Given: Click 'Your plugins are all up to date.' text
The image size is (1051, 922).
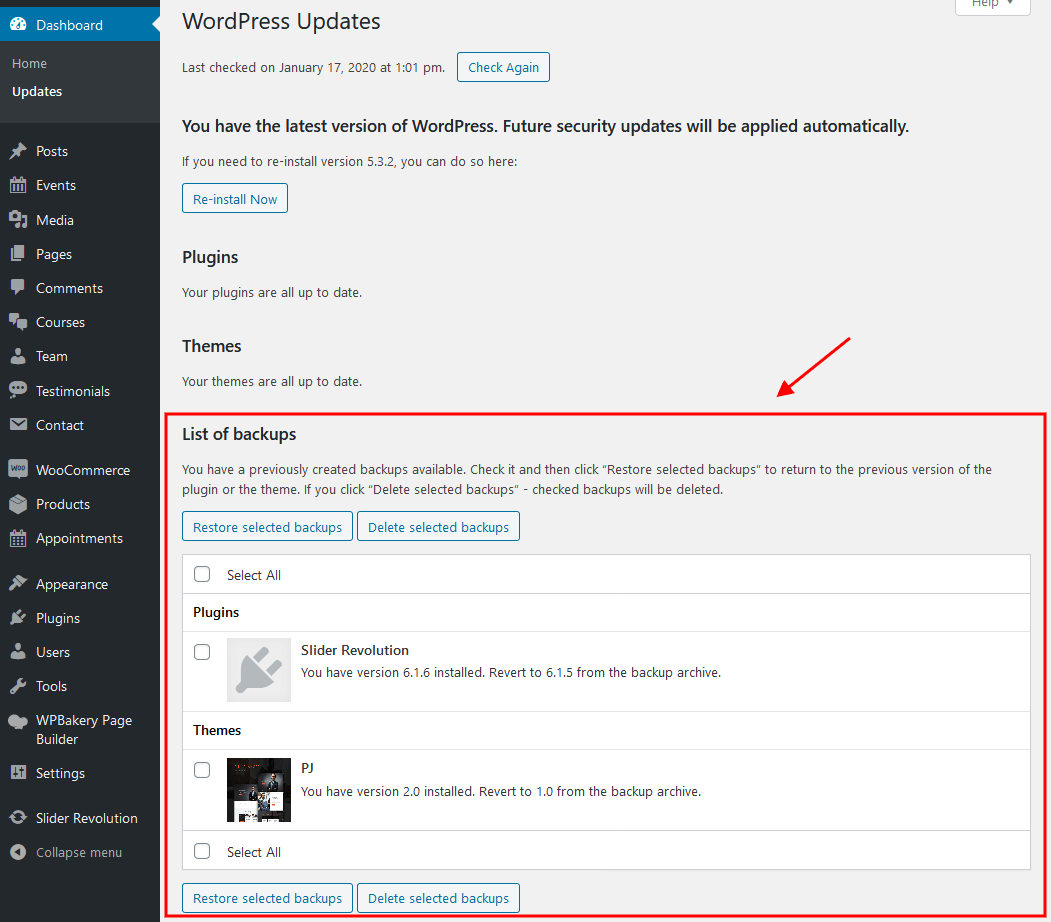Looking at the screenshot, I should point(272,292).
